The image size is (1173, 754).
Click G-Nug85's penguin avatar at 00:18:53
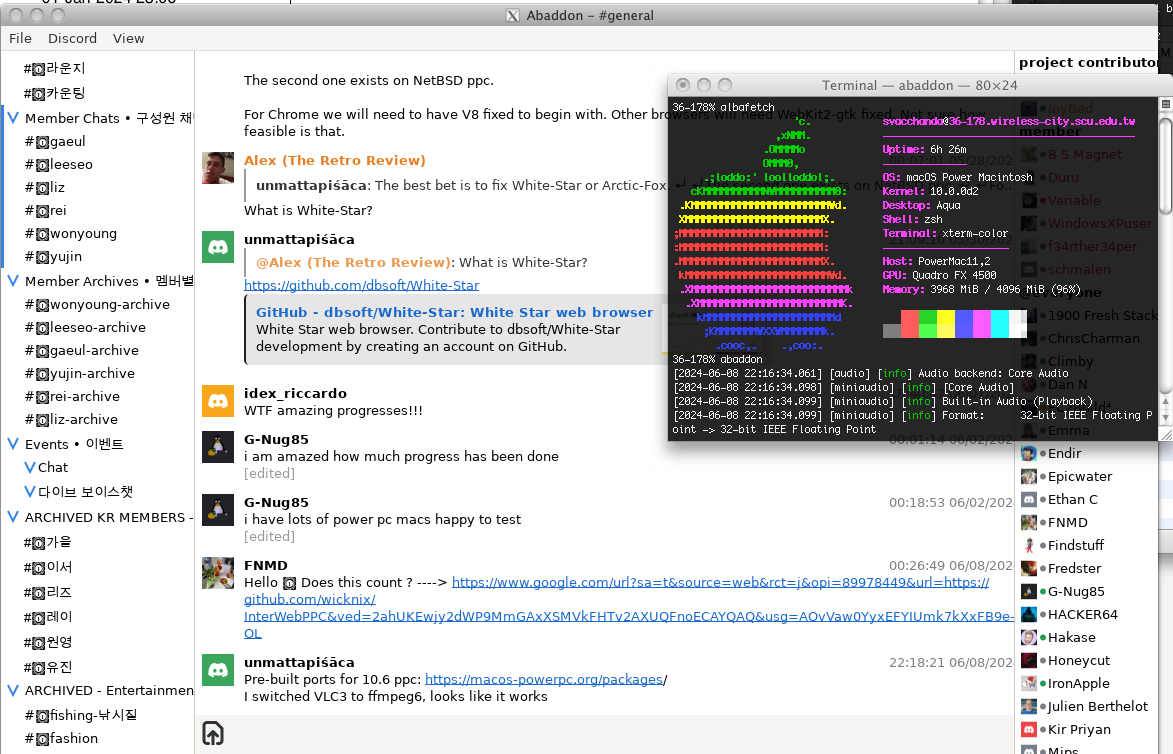218,510
